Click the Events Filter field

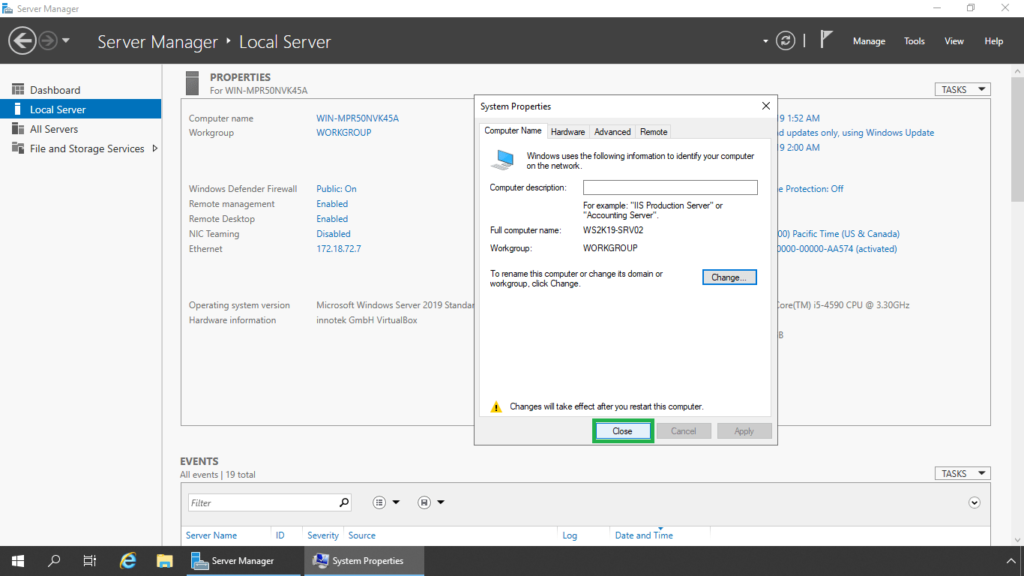[263, 503]
